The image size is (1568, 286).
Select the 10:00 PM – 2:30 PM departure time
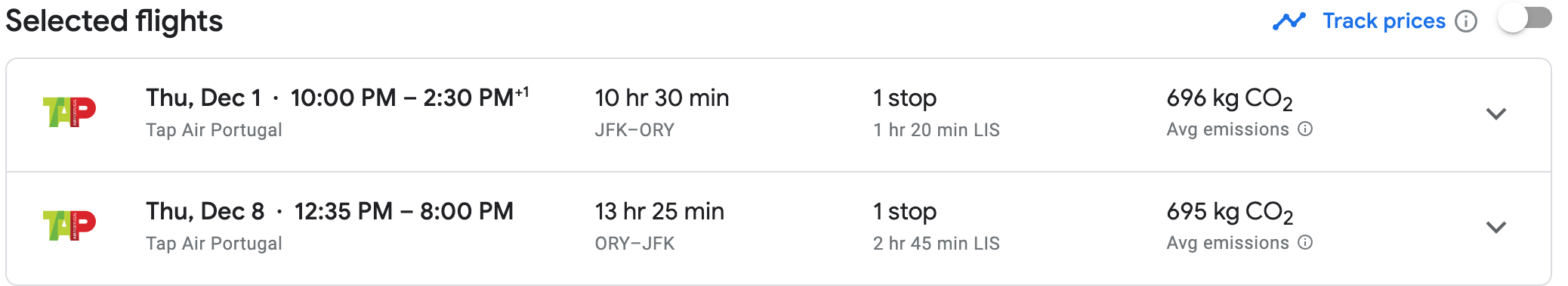tap(409, 98)
